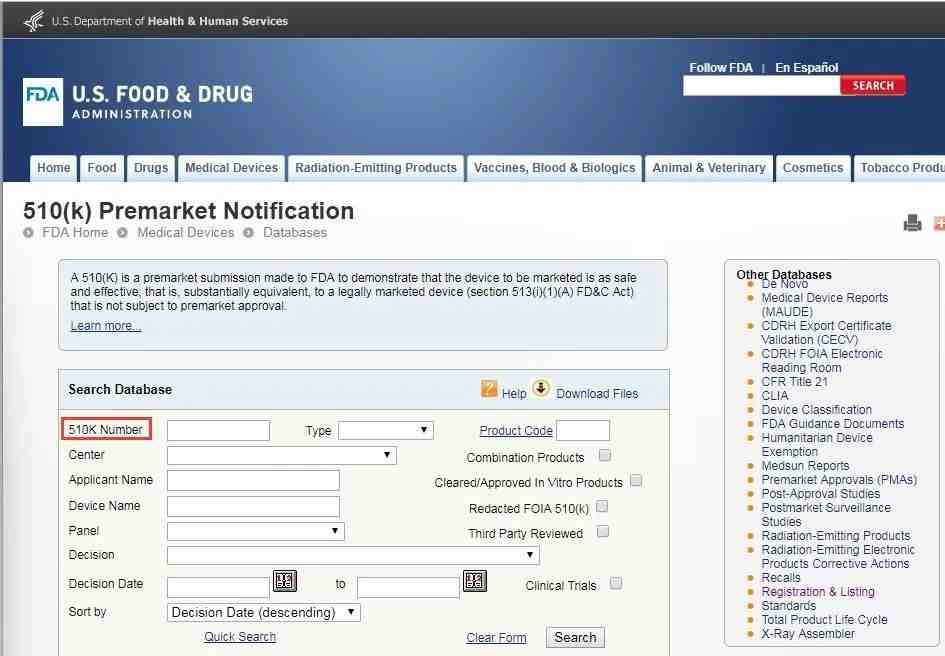Switch to the Vaccines, Blood & Biologics tab
Image resolution: width=945 pixels, height=656 pixels.
click(554, 168)
